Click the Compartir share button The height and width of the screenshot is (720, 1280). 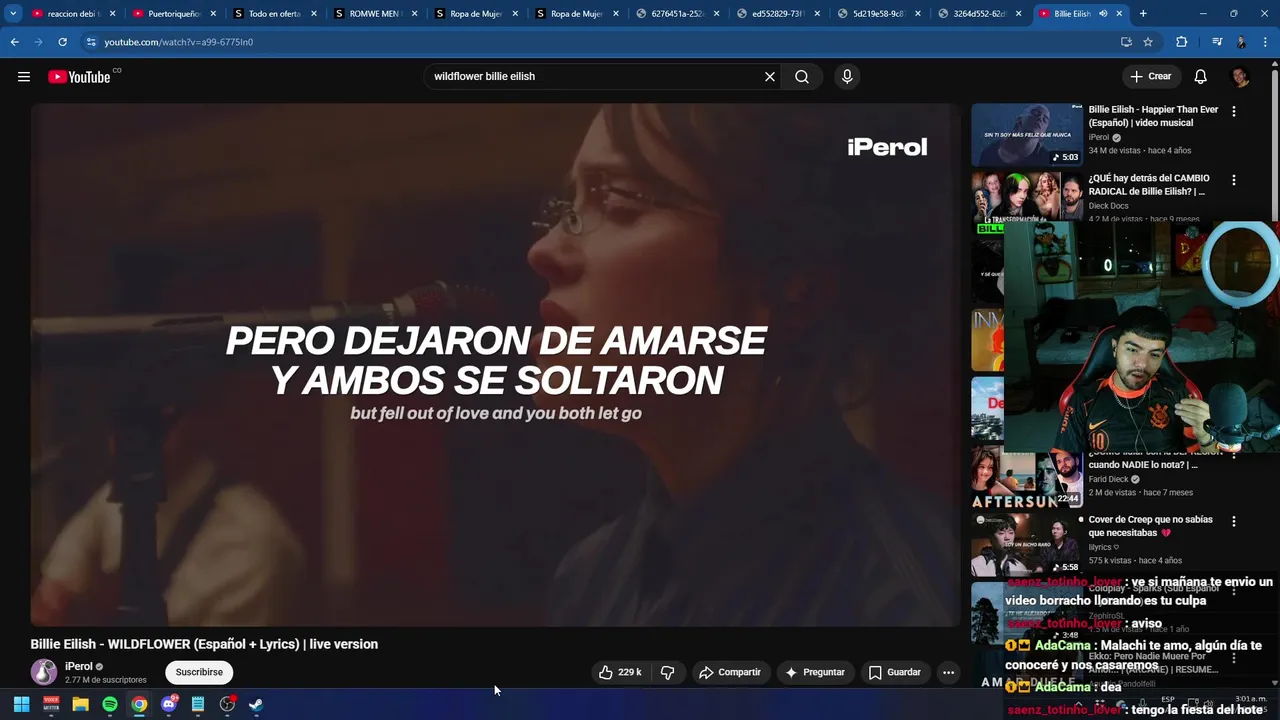pos(730,673)
